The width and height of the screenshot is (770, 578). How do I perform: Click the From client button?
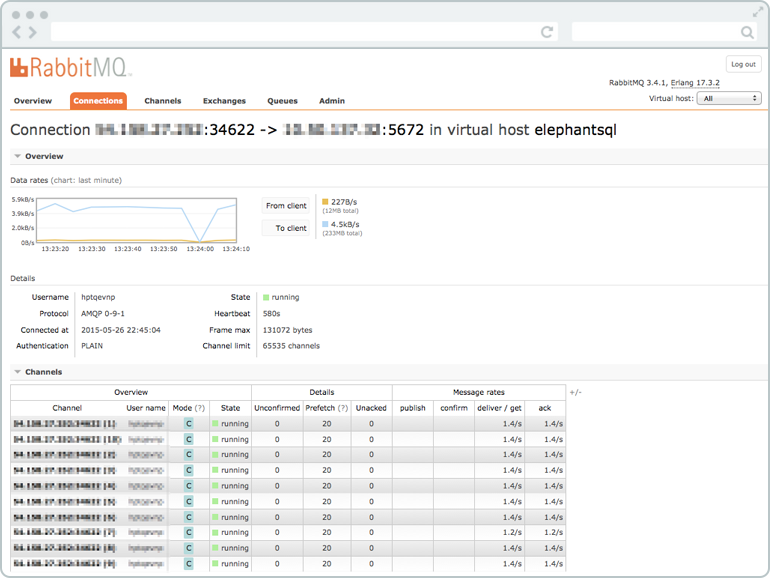pyautogui.click(x=286, y=206)
